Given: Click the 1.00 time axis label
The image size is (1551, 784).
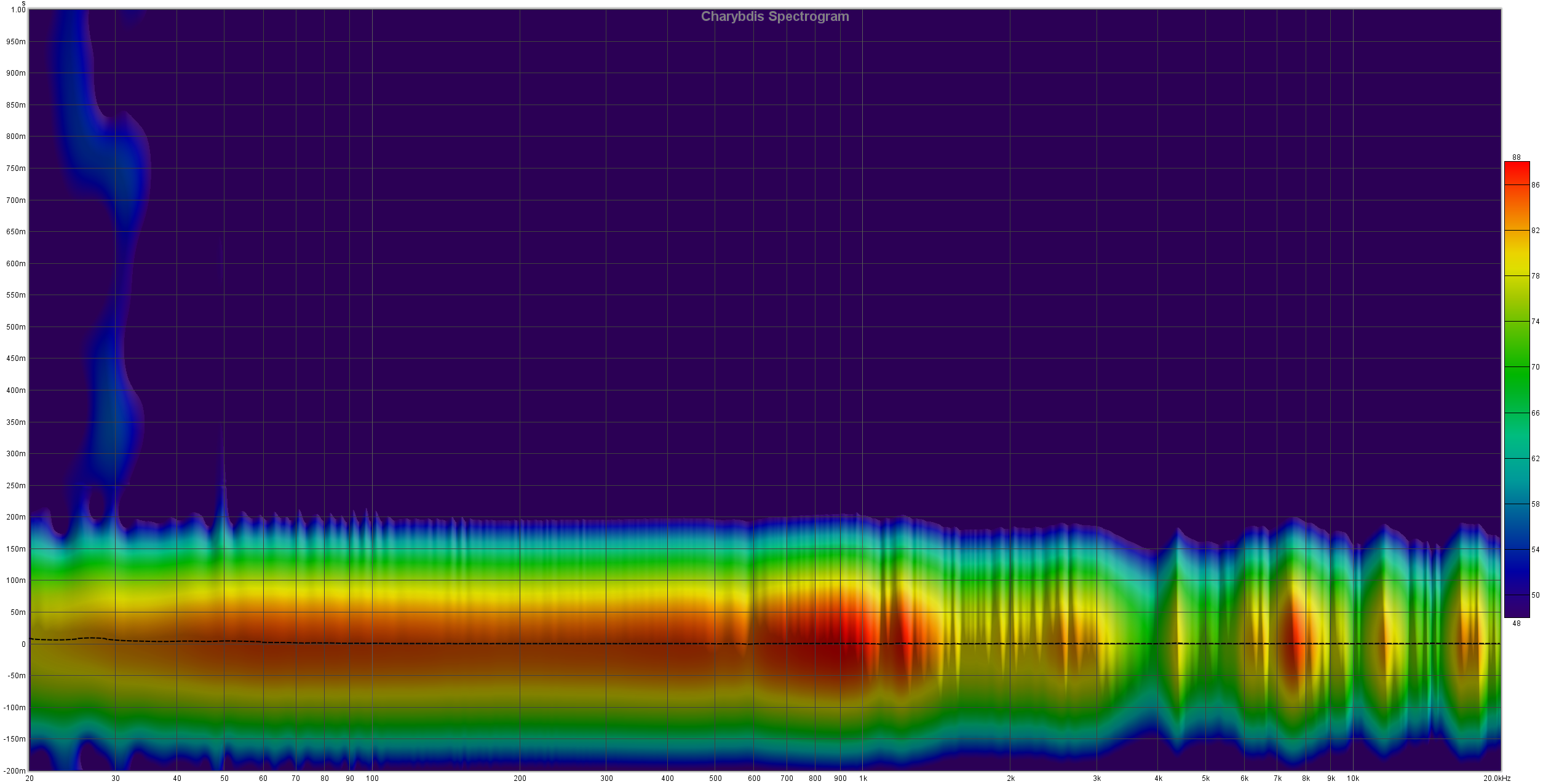Looking at the screenshot, I should tap(18, 10).
